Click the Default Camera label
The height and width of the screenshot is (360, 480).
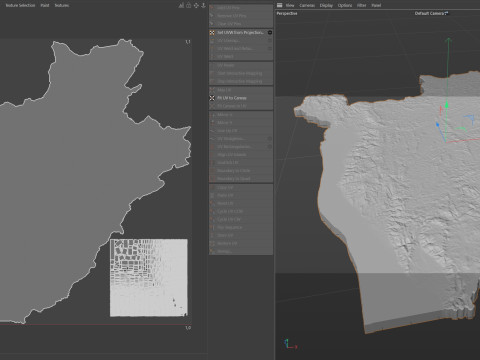431,13
